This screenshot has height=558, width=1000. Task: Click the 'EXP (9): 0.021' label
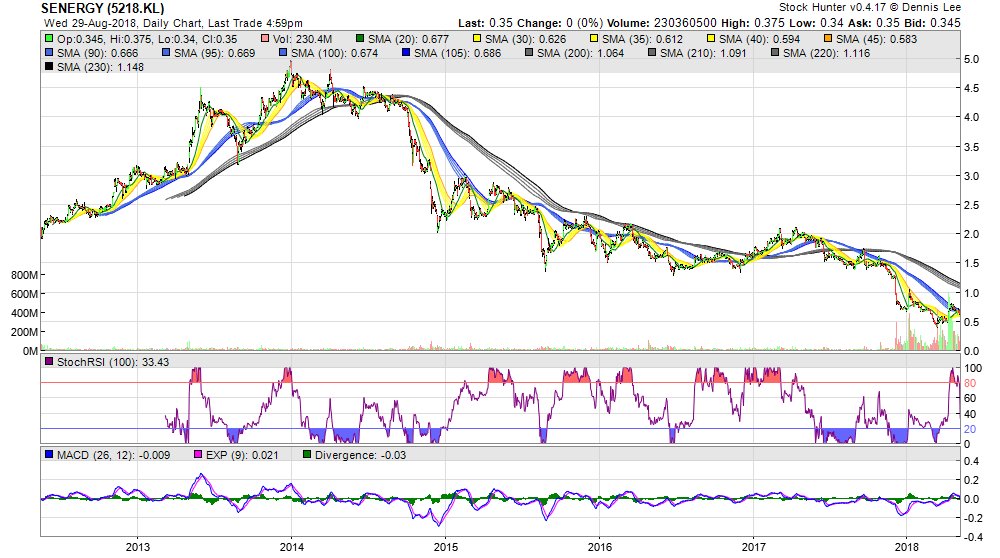(x=242, y=455)
